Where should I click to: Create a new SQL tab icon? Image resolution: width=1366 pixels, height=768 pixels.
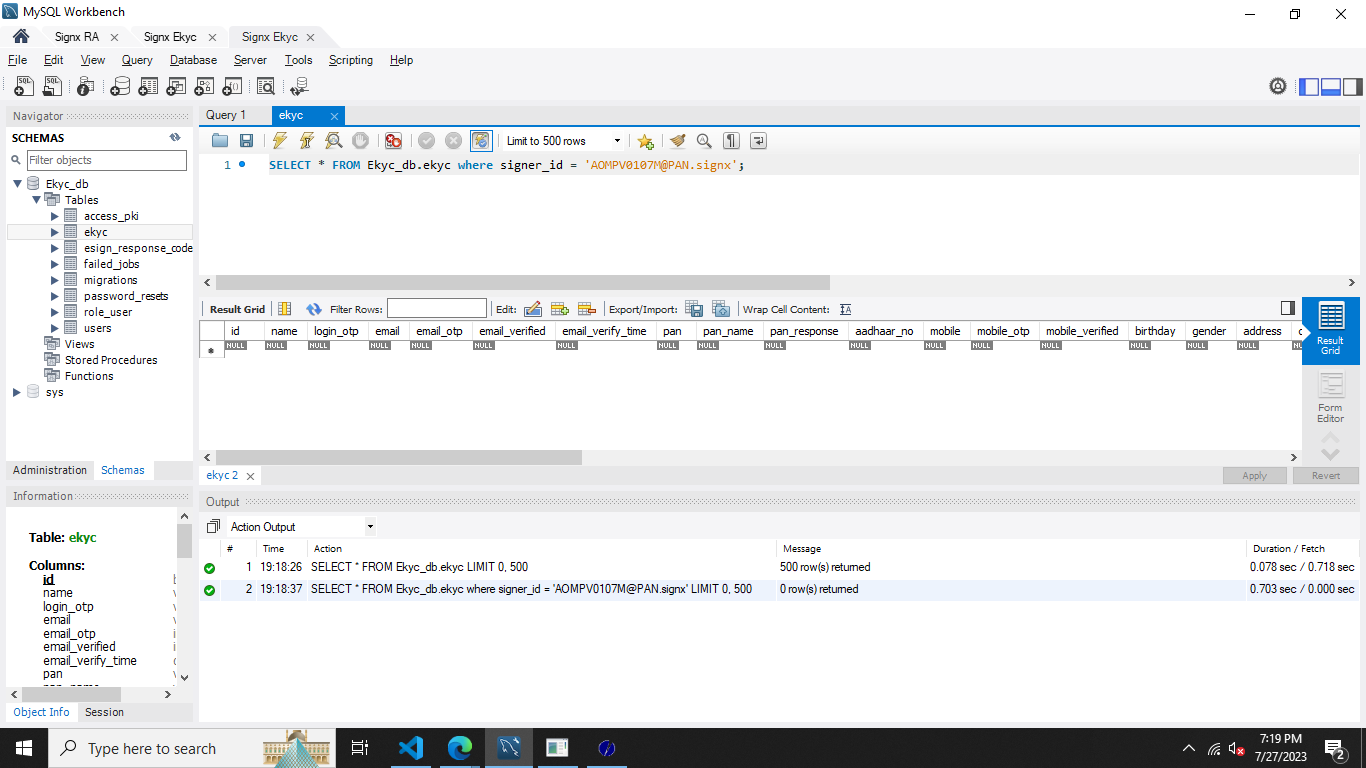tap(24, 87)
